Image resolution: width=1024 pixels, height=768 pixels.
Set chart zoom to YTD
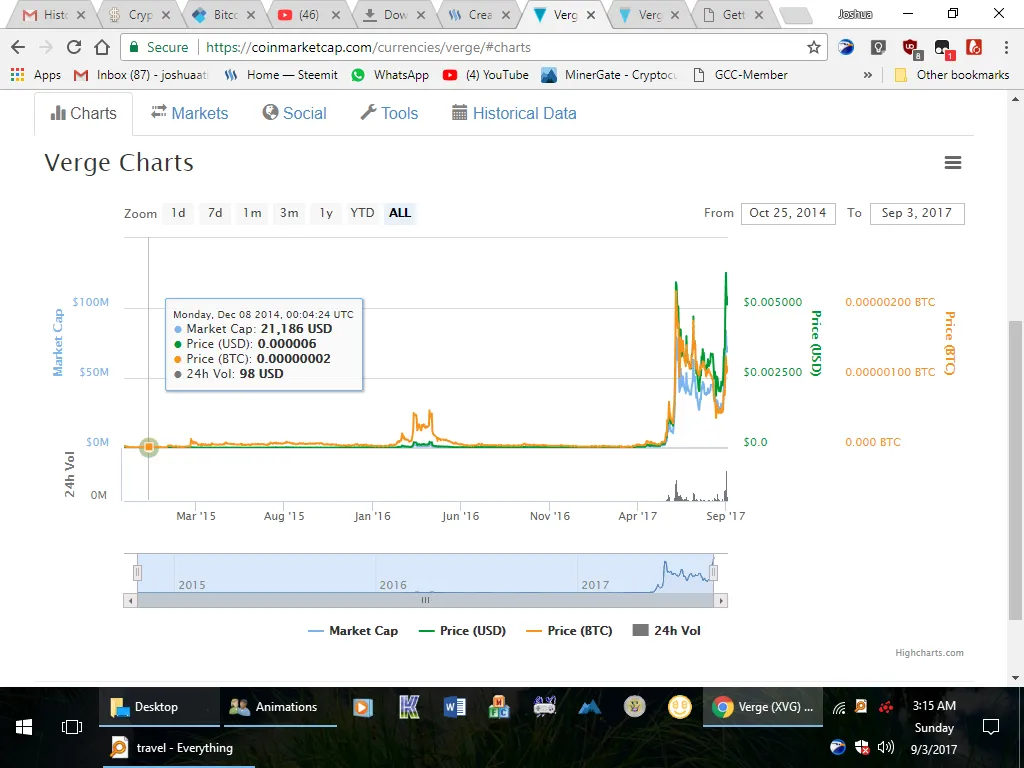(x=362, y=213)
